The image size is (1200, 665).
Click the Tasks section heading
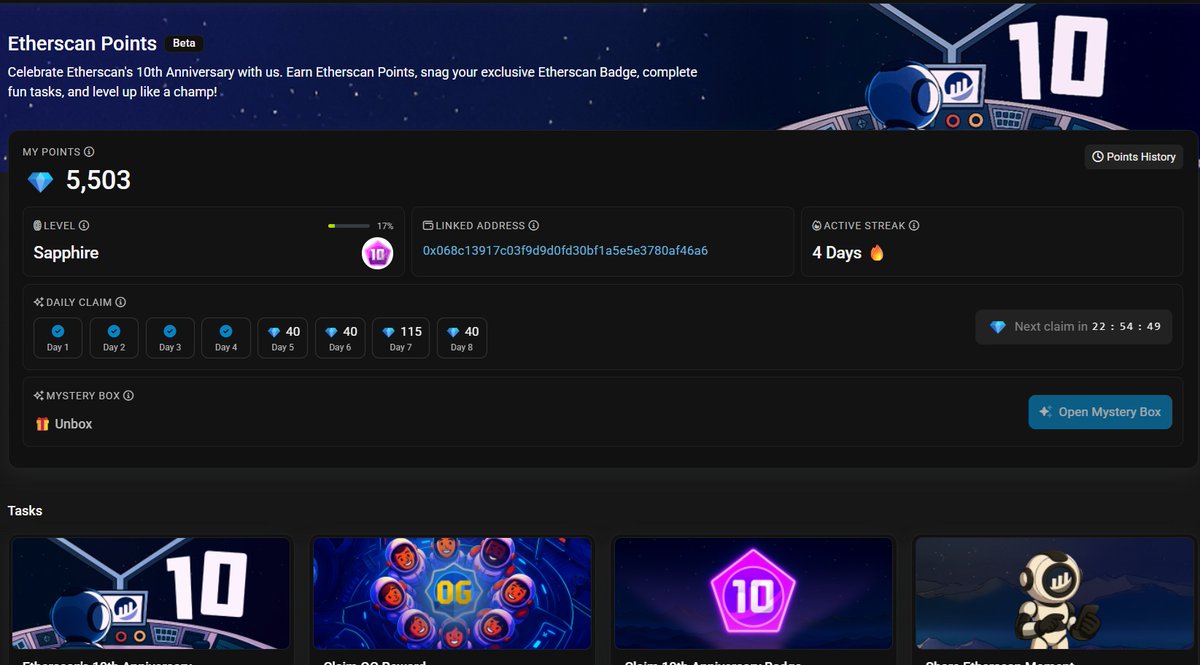pos(25,511)
